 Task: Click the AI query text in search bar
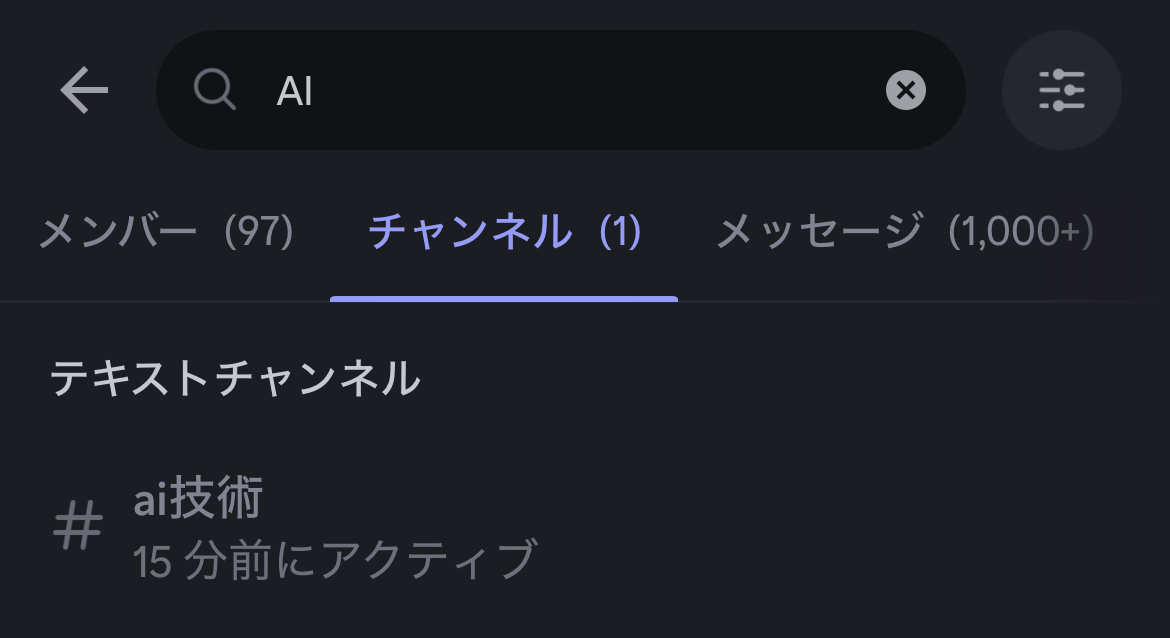(295, 92)
